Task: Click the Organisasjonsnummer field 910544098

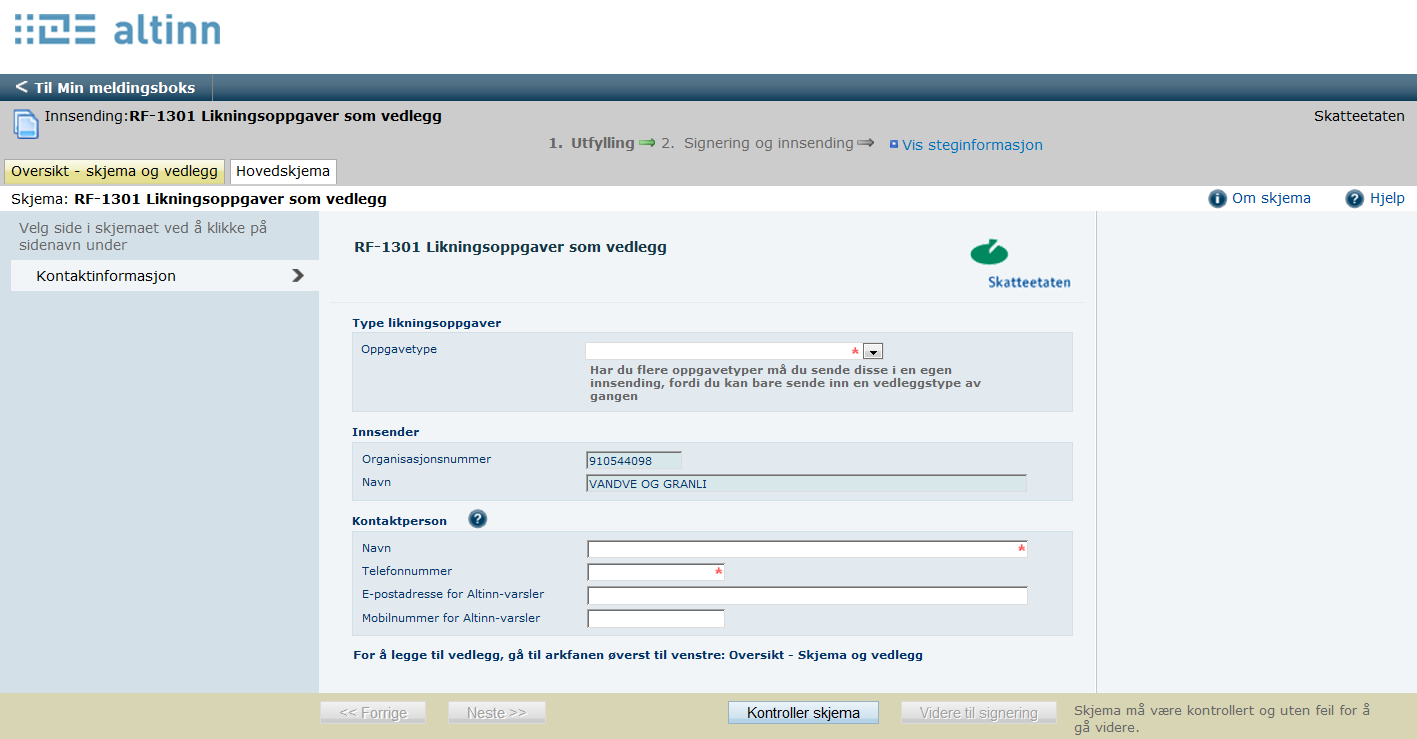Action: pos(634,461)
